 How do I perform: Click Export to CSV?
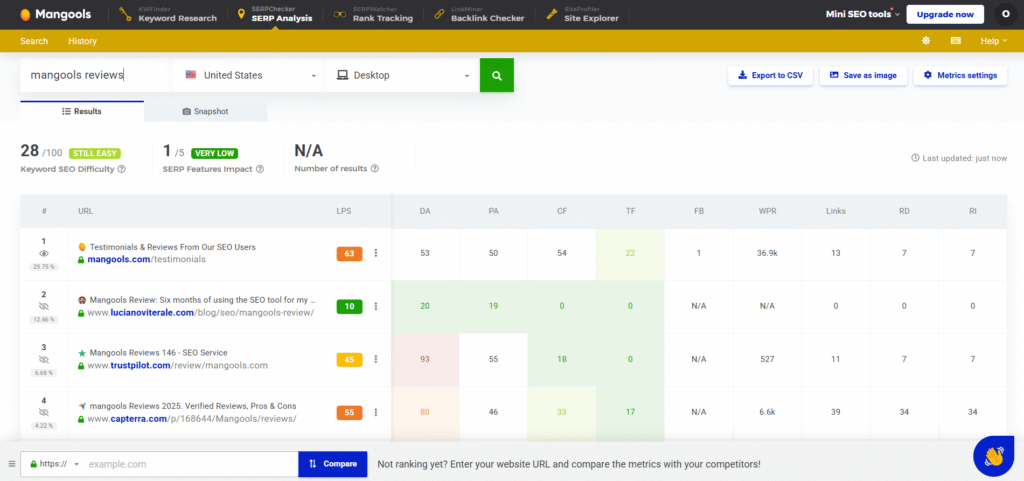pyautogui.click(x=770, y=75)
